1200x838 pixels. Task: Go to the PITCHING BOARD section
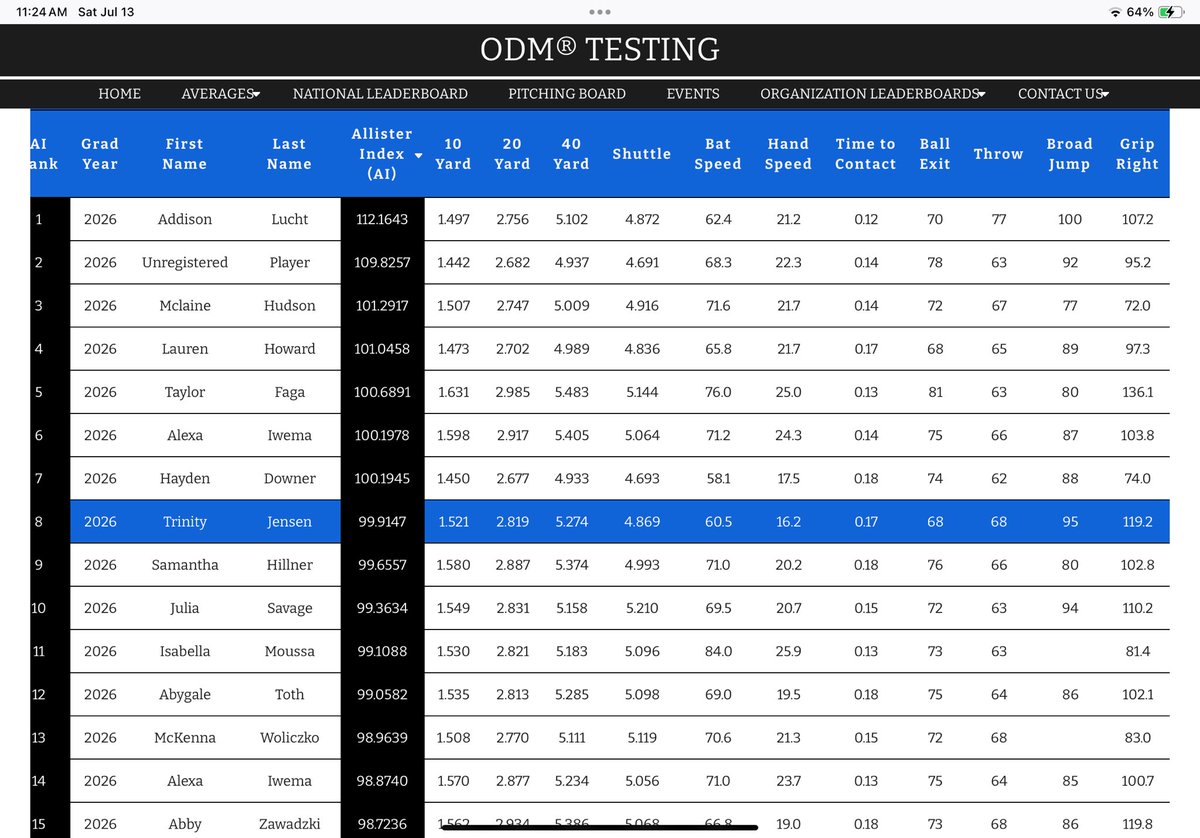567,94
